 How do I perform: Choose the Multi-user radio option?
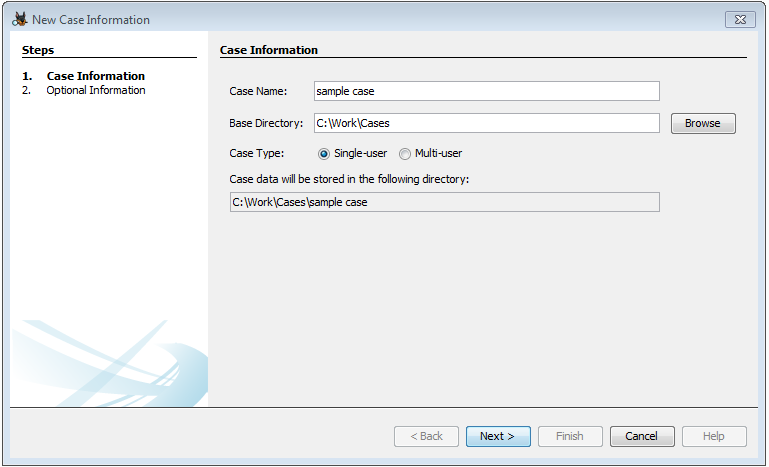pyautogui.click(x=405, y=154)
